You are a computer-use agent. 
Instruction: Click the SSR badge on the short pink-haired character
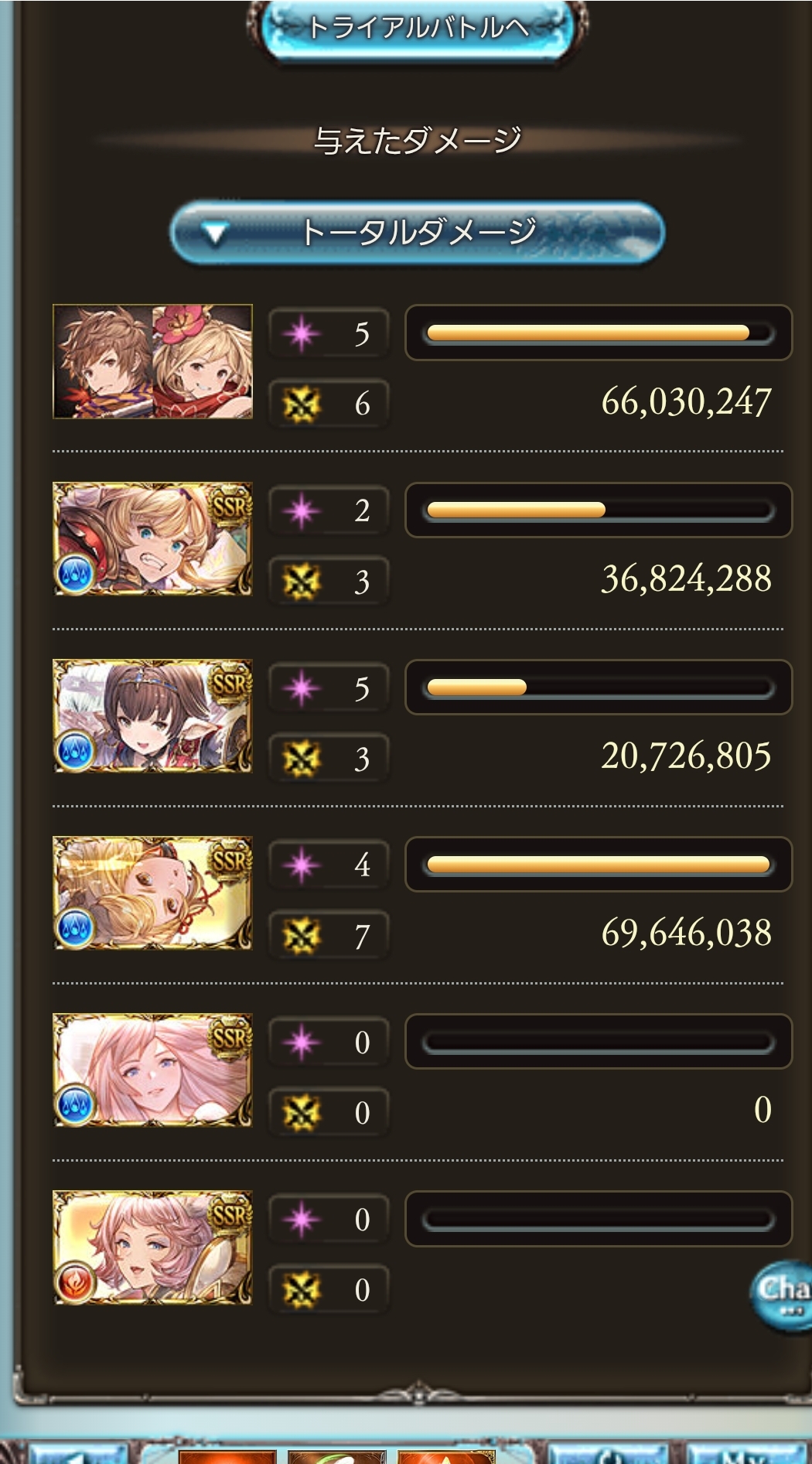coord(230,1213)
